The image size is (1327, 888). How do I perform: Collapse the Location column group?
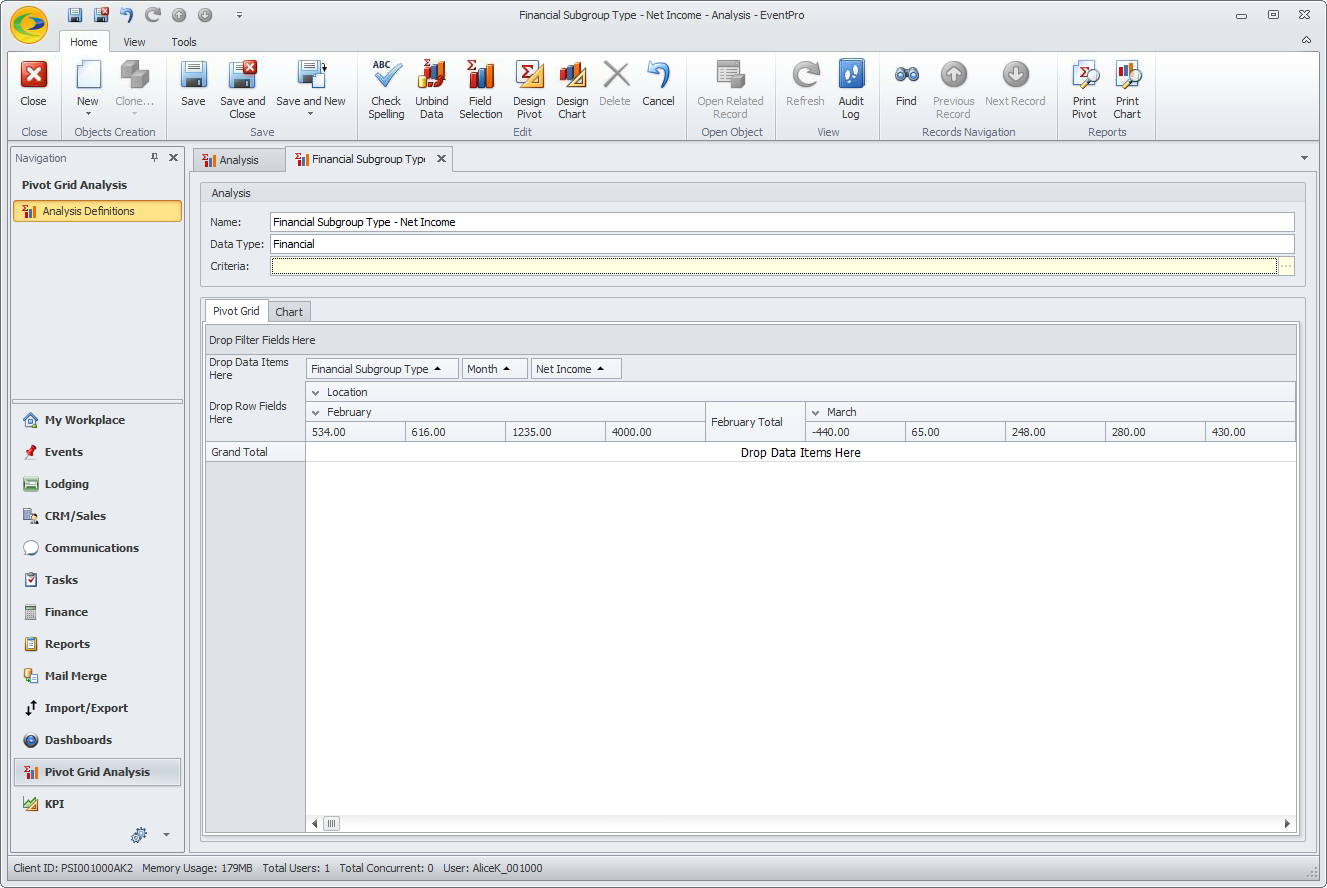(x=316, y=393)
